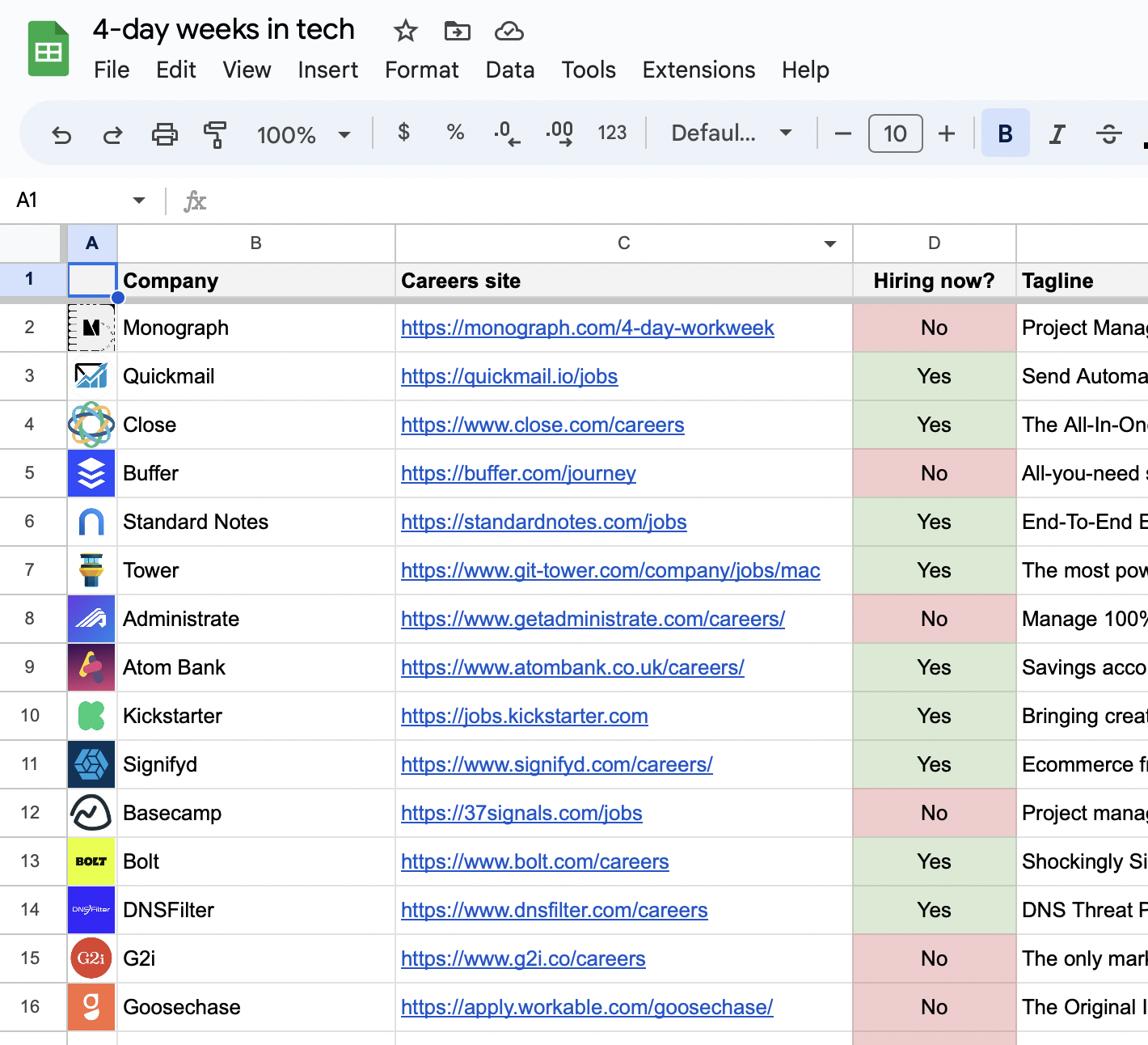Open the zoom 100% dropdown
Viewport: 1148px width, 1045px height.
(x=303, y=134)
